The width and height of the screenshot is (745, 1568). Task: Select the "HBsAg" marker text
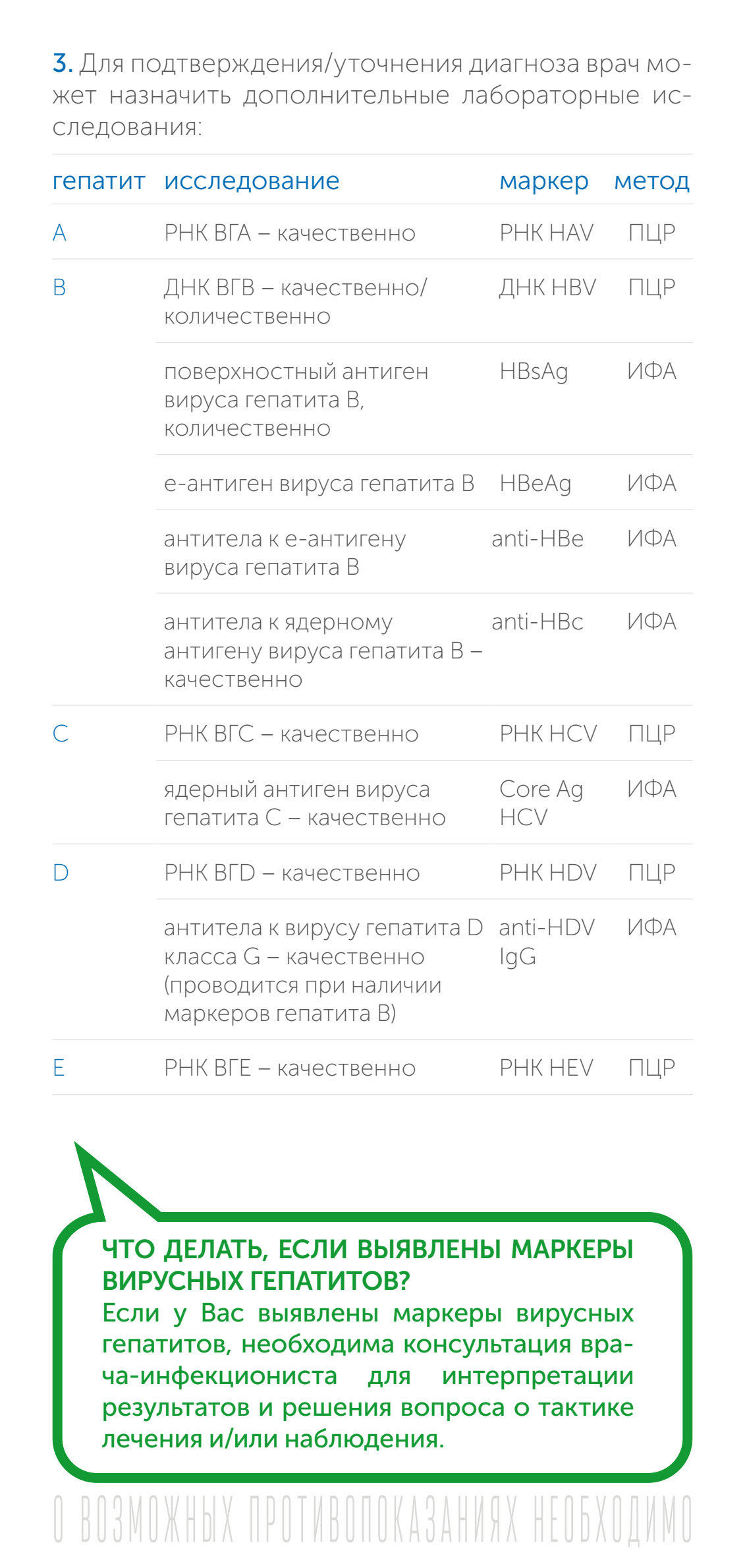click(534, 372)
